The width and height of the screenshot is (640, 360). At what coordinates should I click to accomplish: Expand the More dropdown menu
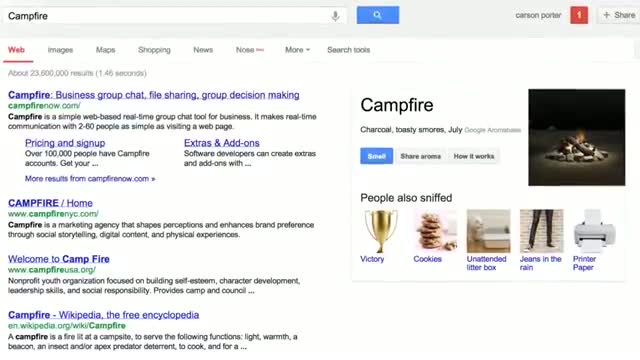(x=297, y=50)
